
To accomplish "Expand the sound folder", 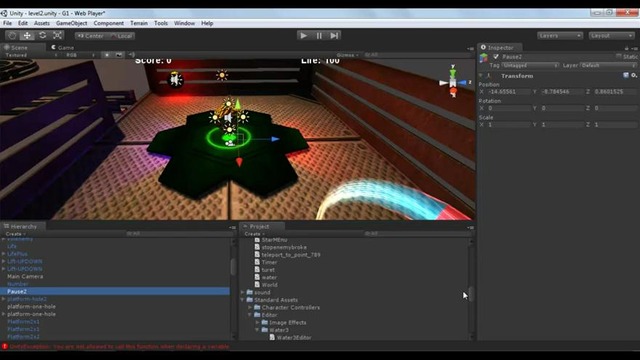I will point(242,292).
